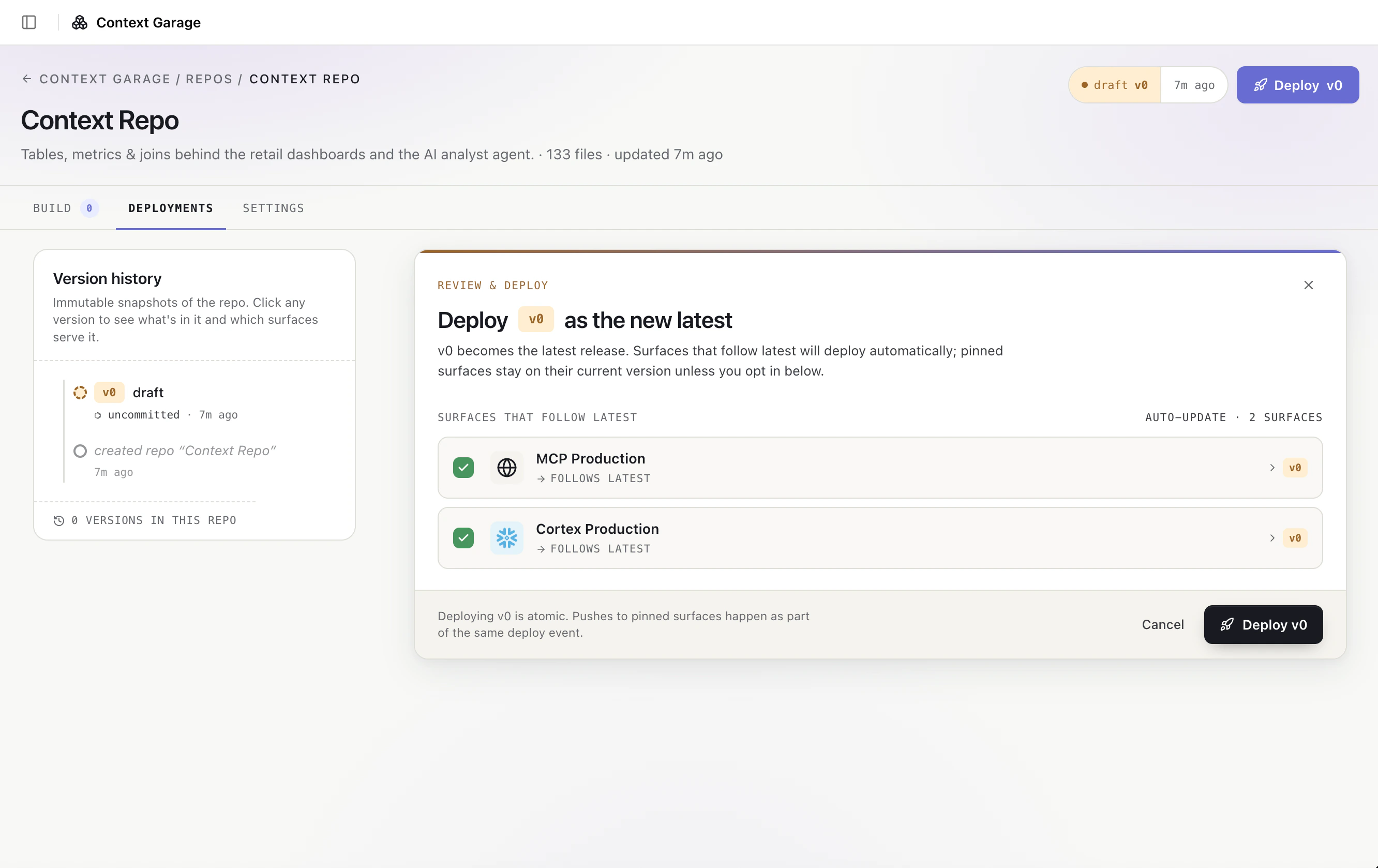Click the created repo "Context Repo" entry
This screenshot has width=1378, height=868.
tap(185, 451)
